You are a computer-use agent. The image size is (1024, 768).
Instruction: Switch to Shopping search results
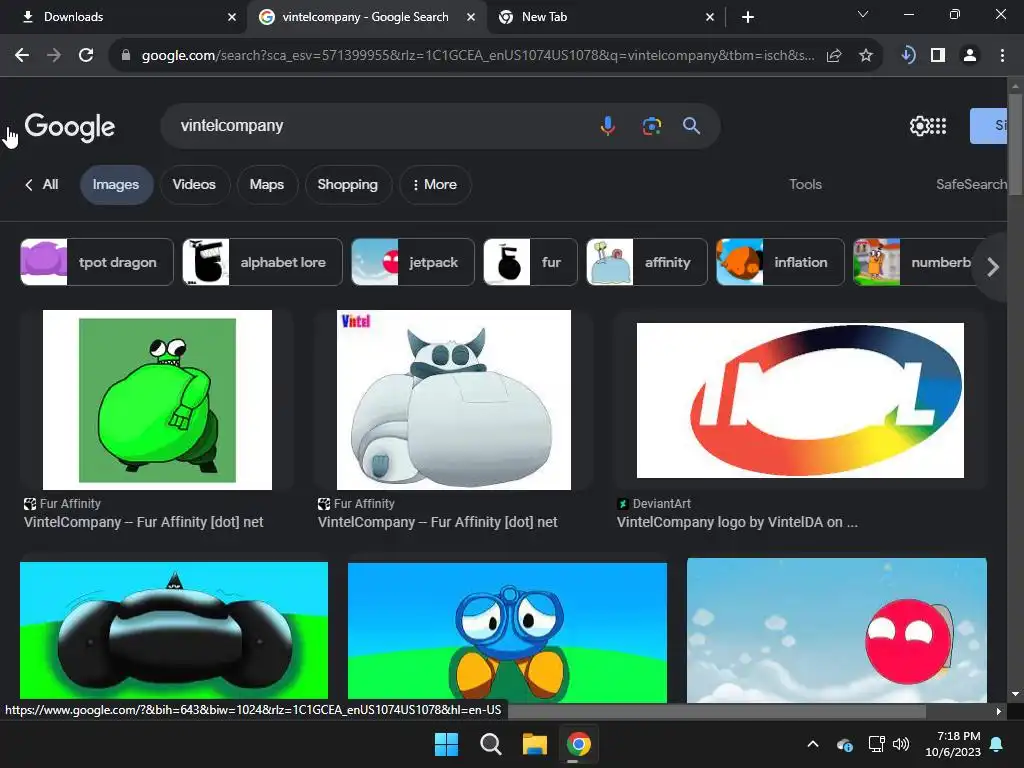(347, 185)
